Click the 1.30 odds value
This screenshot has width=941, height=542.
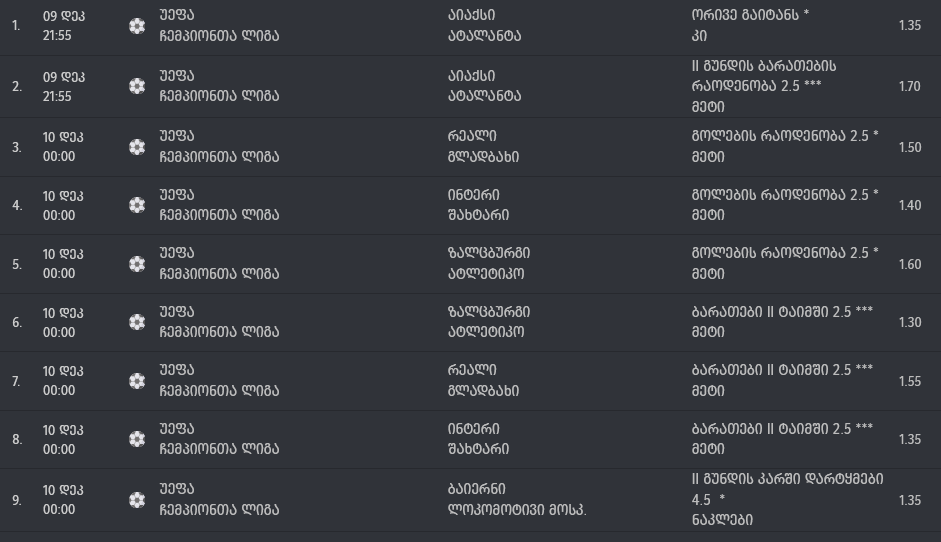click(909, 322)
